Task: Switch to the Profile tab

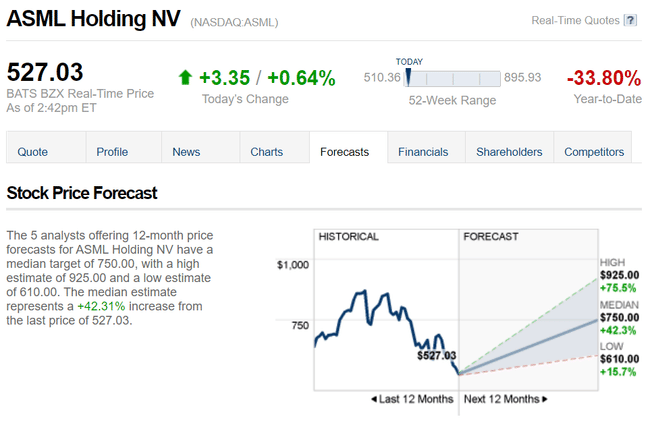Action: coord(112,152)
